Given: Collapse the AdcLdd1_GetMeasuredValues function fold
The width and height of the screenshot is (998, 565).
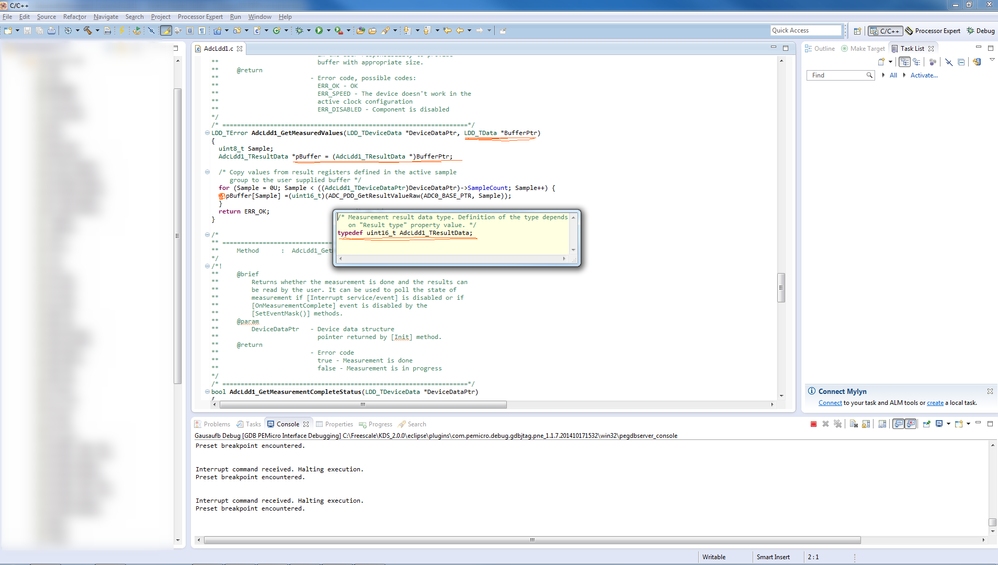Looking at the screenshot, I should [x=207, y=133].
